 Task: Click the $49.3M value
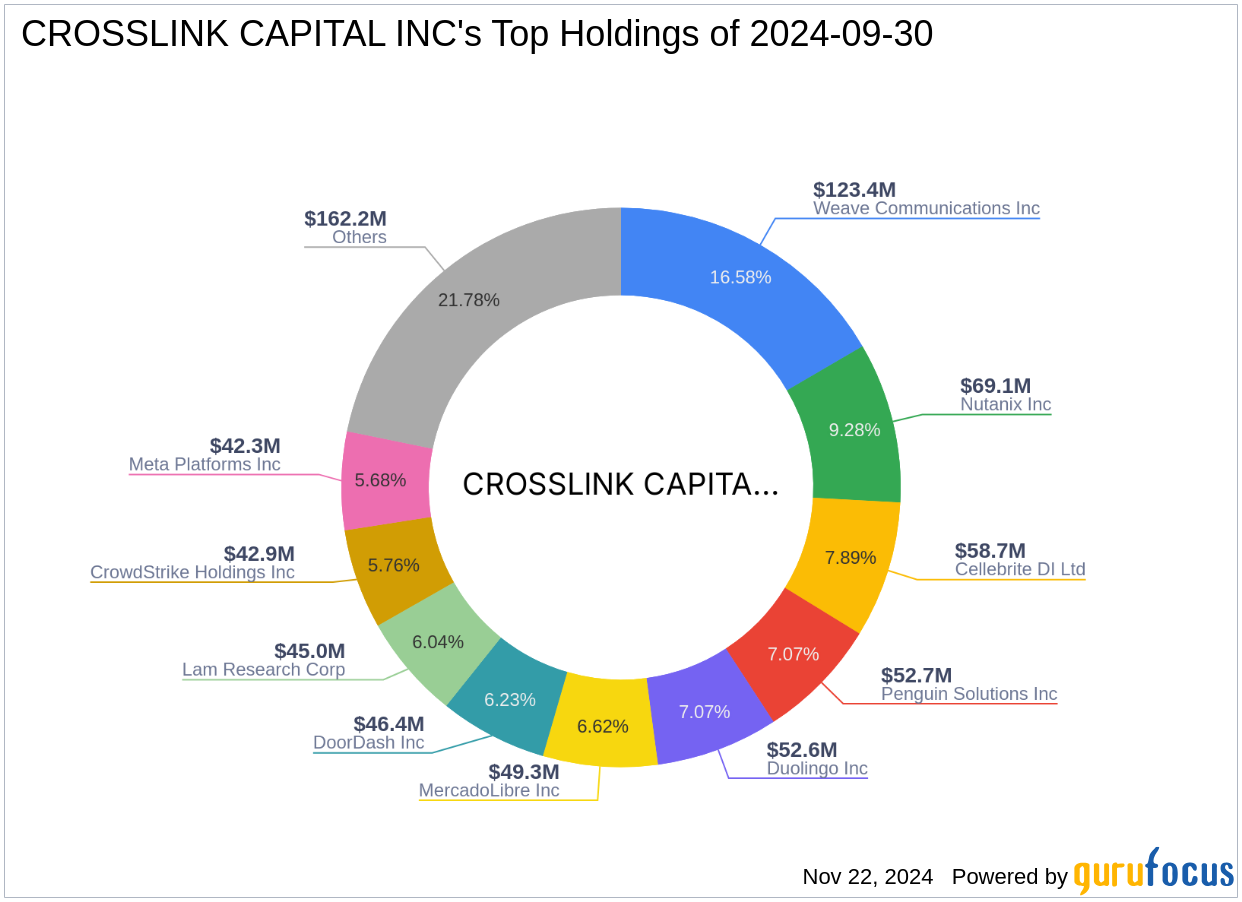[x=524, y=771]
